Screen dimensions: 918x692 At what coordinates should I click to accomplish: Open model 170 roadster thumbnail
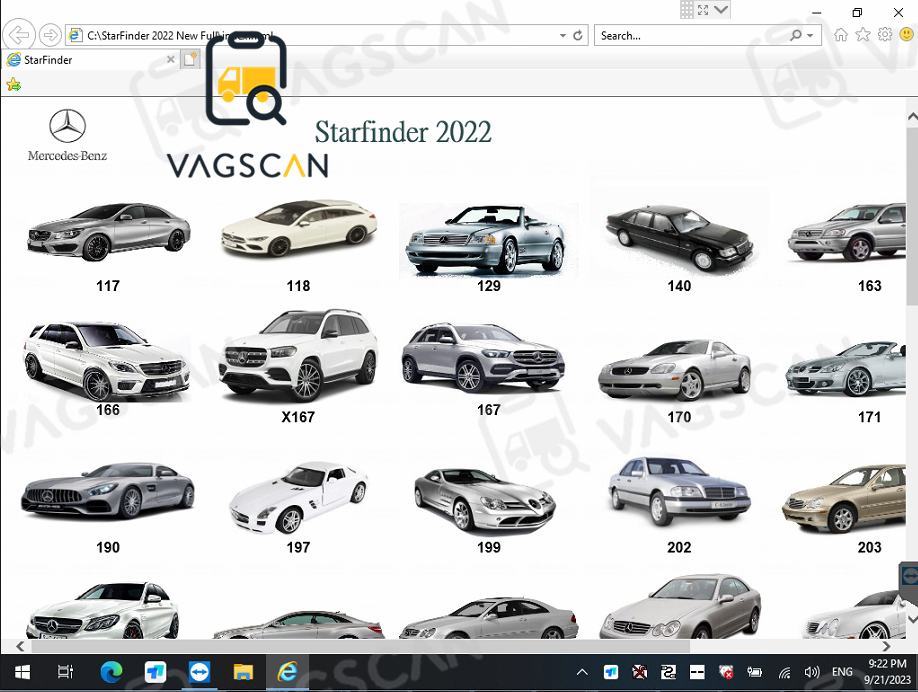click(674, 370)
